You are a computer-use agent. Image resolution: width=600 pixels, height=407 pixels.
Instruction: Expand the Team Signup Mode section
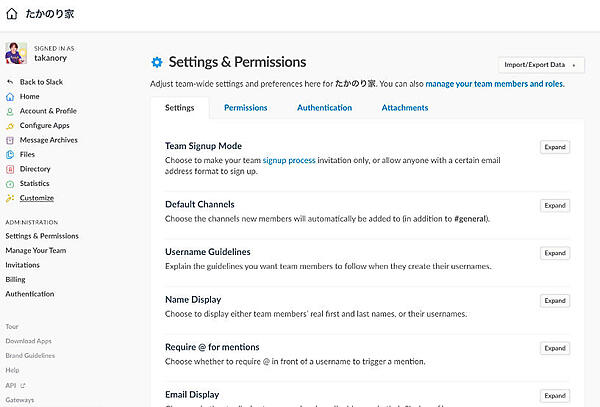555,147
